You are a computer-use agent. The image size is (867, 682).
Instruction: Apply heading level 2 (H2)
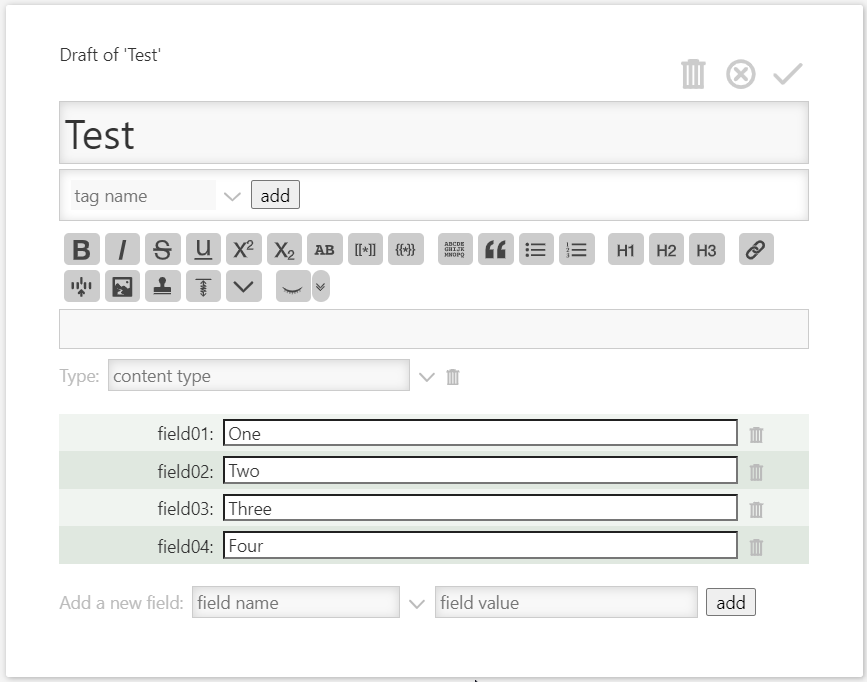(x=666, y=249)
